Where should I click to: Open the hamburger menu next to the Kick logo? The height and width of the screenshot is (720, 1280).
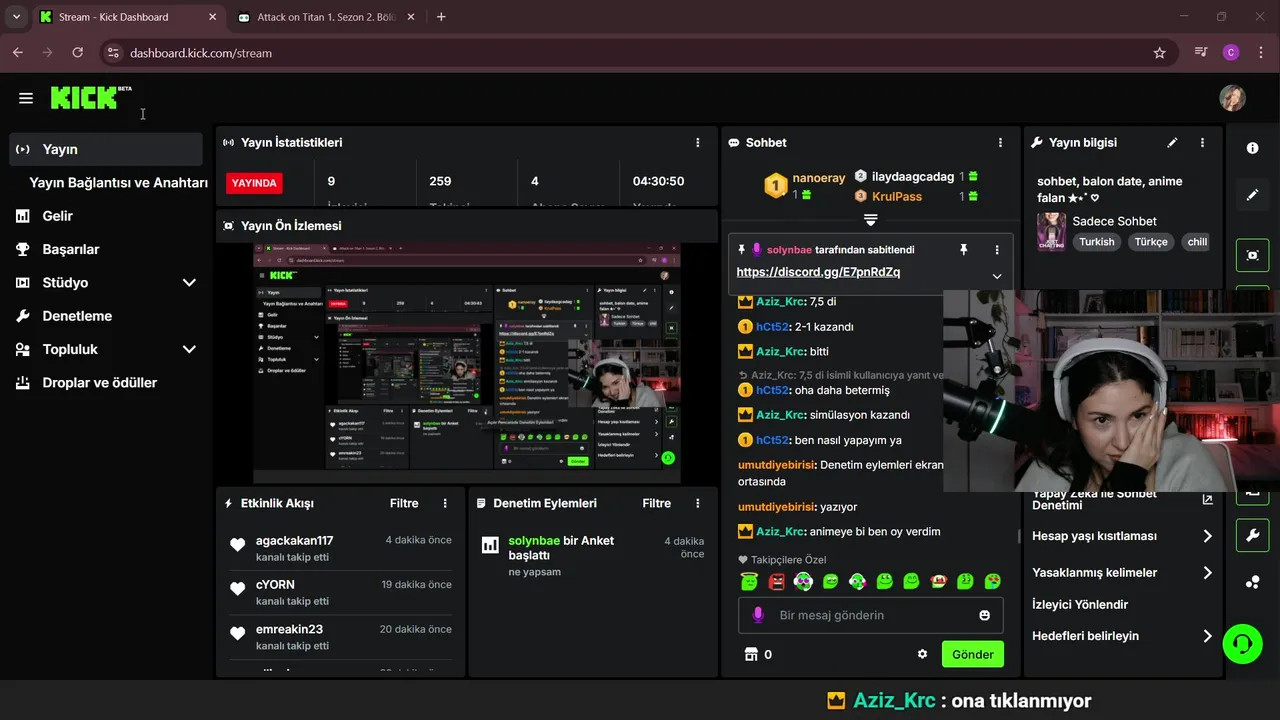pos(26,98)
